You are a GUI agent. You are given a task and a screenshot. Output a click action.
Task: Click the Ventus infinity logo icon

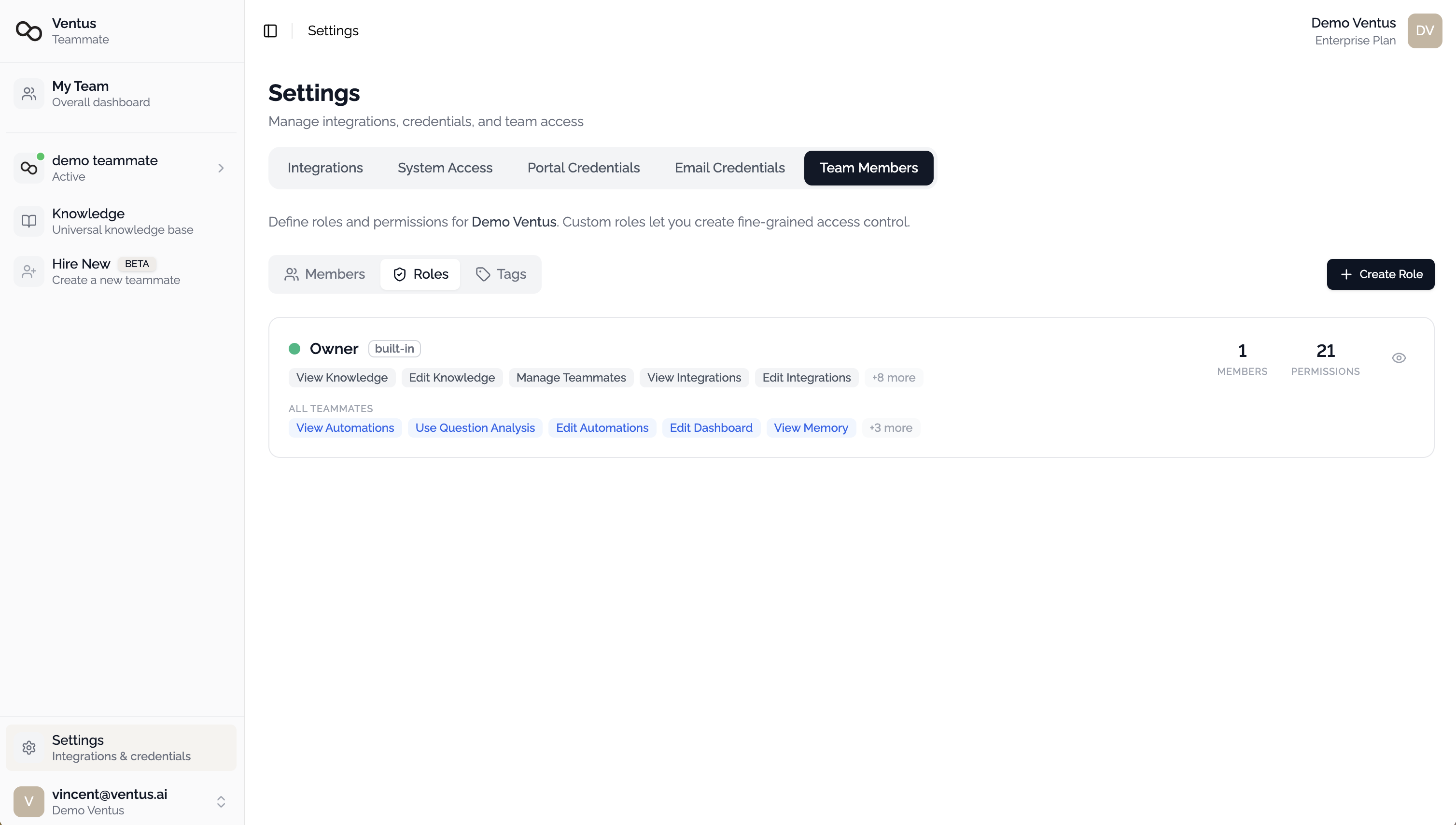coord(28,30)
